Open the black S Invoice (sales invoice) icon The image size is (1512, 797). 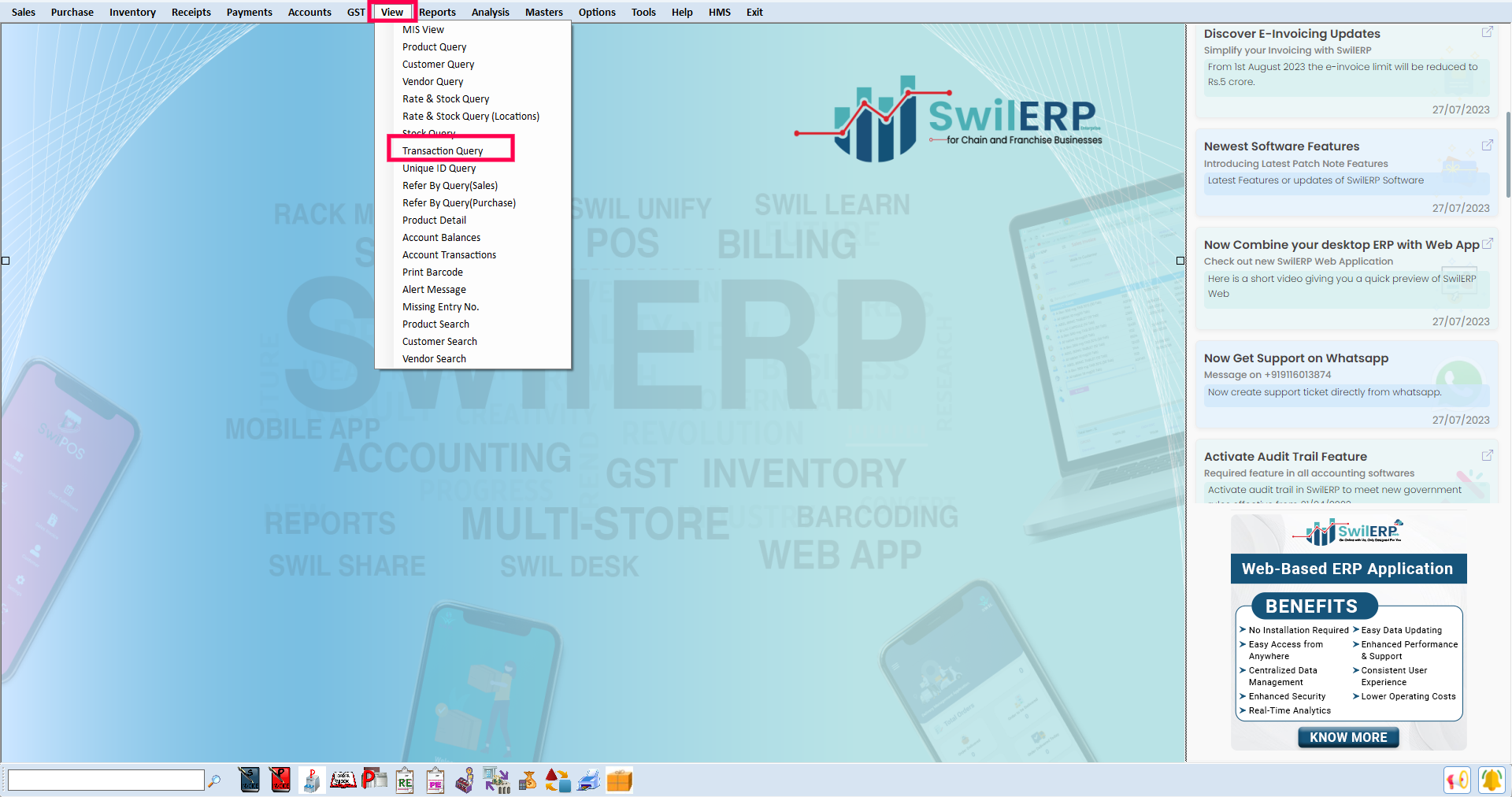tap(249, 780)
